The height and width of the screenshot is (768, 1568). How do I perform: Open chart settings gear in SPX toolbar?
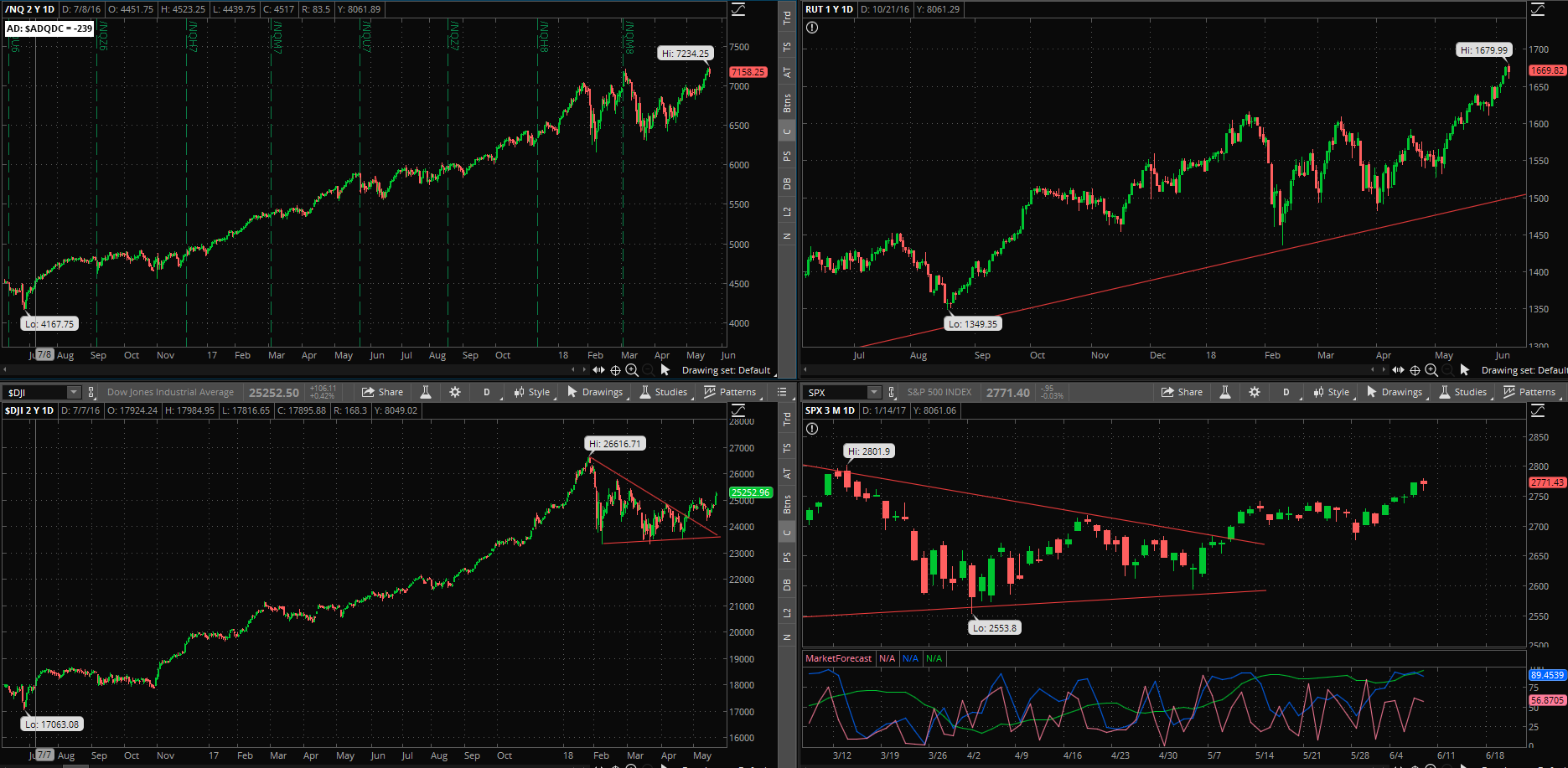[x=1255, y=392]
